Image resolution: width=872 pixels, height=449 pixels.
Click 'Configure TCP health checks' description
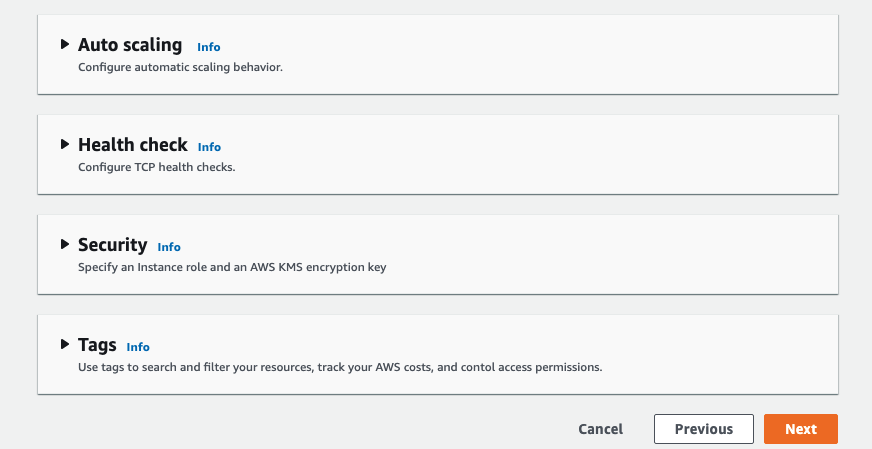[156, 167]
